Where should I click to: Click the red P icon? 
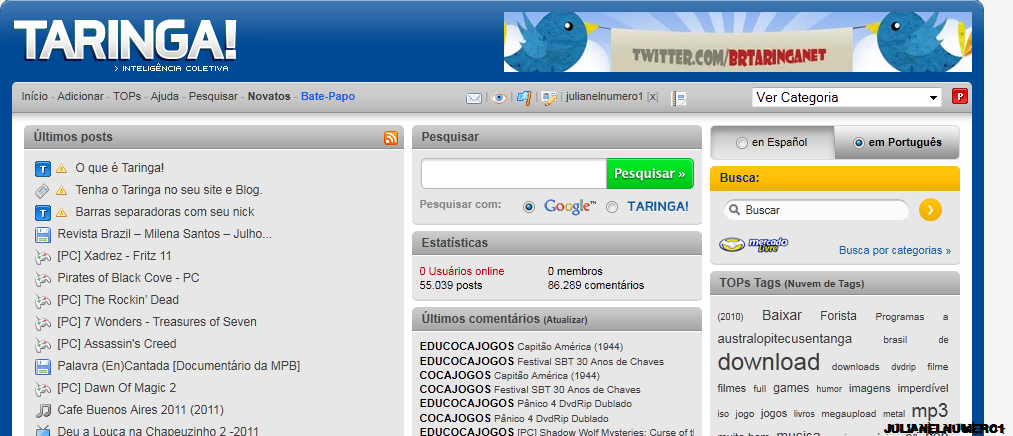(x=960, y=97)
